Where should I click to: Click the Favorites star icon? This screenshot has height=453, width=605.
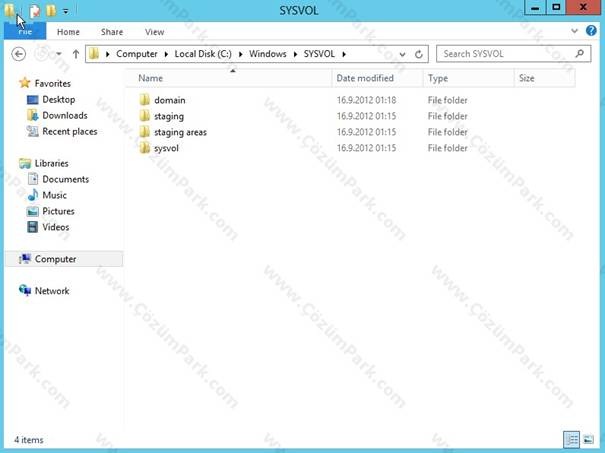(x=25, y=83)
